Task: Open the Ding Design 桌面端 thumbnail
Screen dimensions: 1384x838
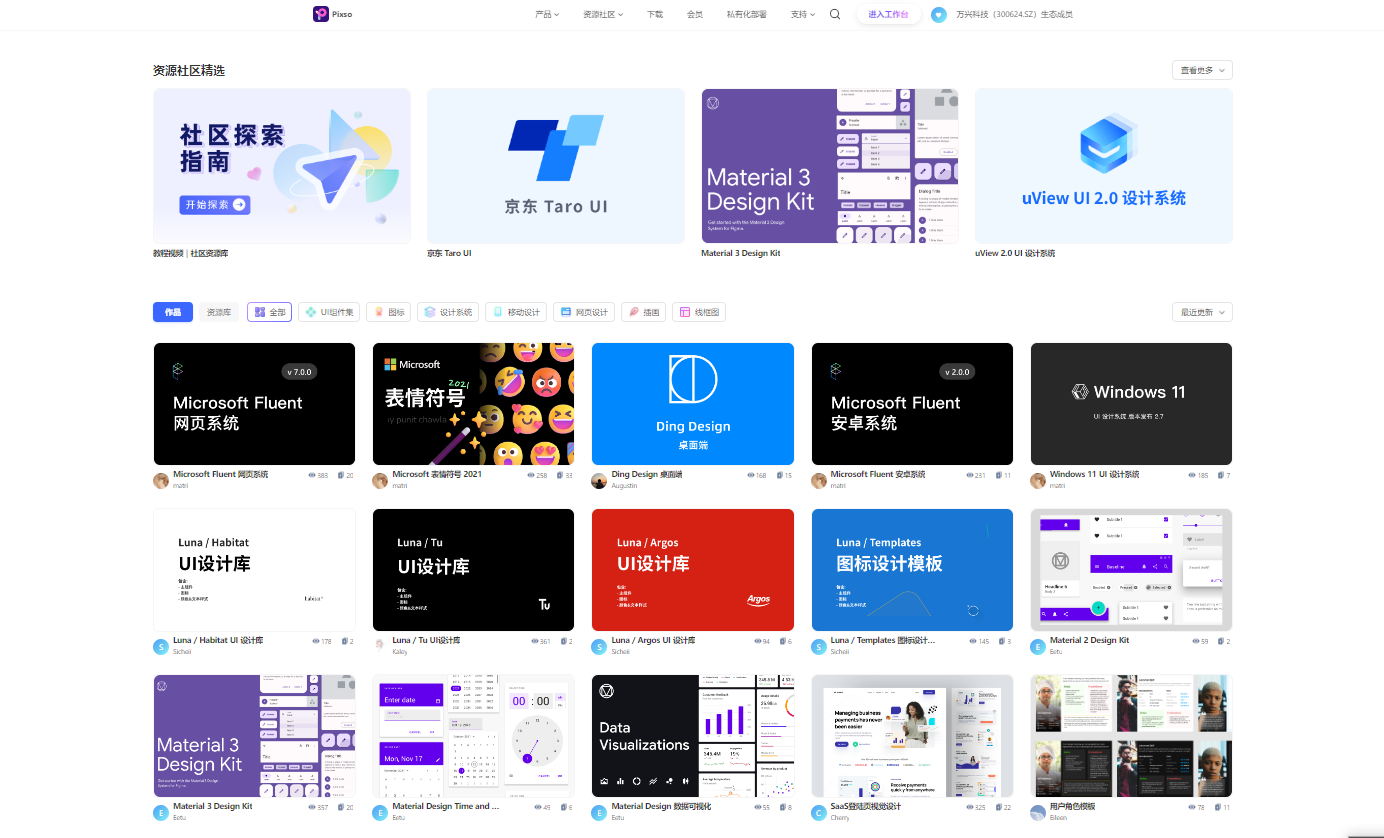Action: (x=693, y=404)
